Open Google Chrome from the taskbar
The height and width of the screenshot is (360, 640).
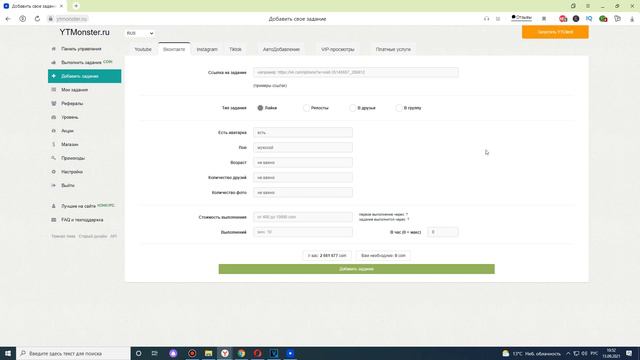(x=241, y=353)
